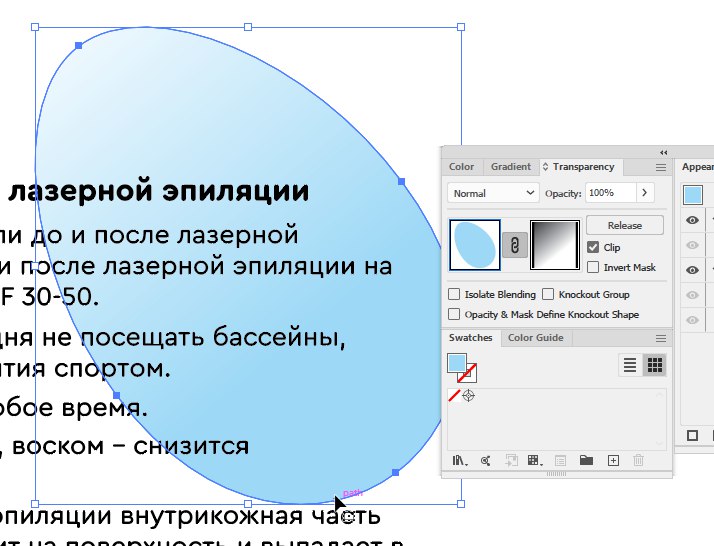The width and height of the screenshot is (714, 546).
Task: Click the text 'воском – снизится'
Action: click(x=131, y=446)
